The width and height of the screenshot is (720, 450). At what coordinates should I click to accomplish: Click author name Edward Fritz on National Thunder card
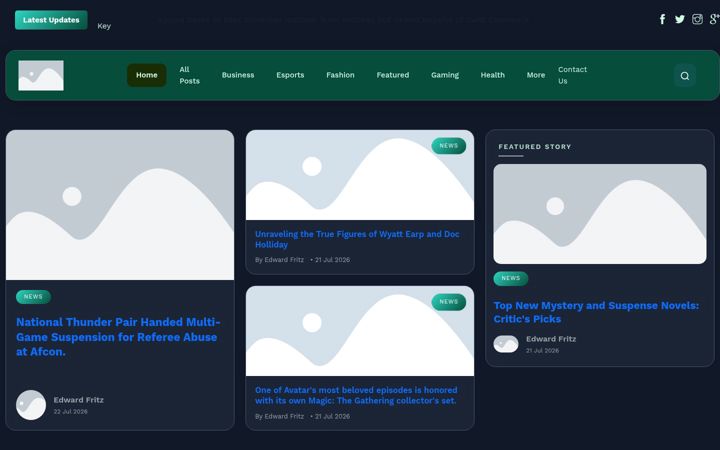tap(79, 400)
